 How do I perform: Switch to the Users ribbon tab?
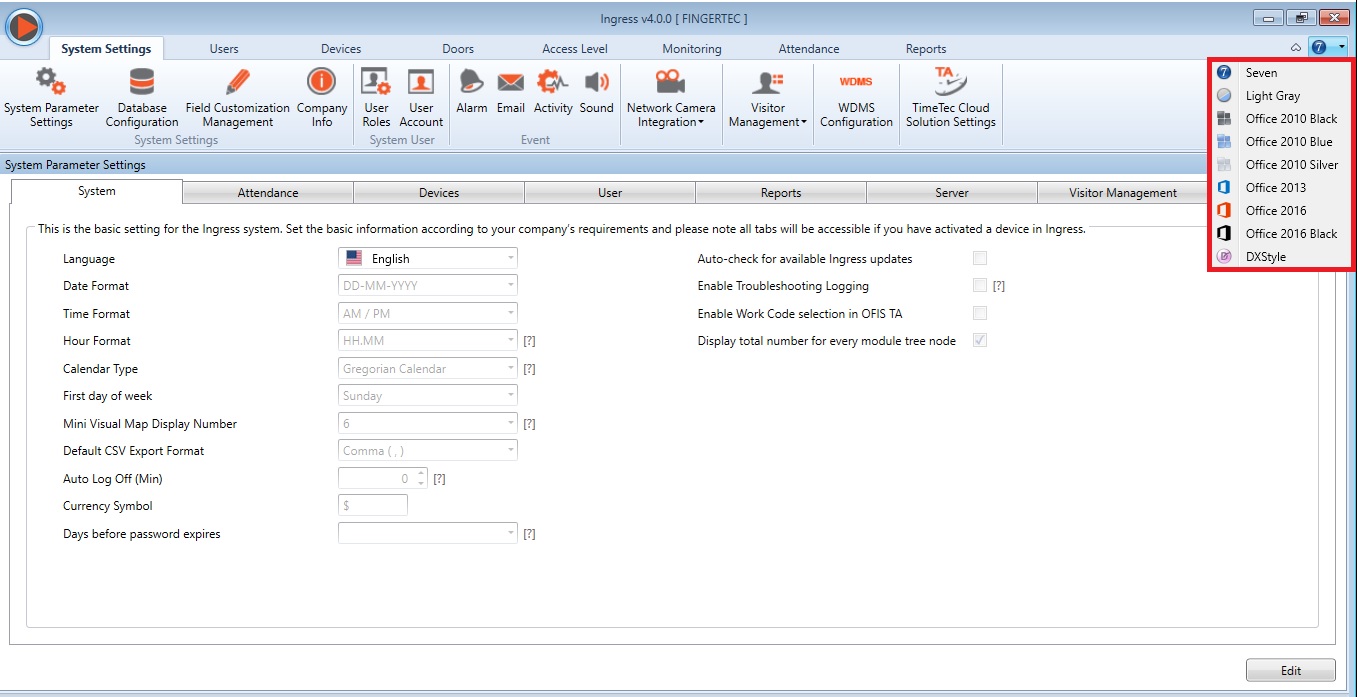224,48
